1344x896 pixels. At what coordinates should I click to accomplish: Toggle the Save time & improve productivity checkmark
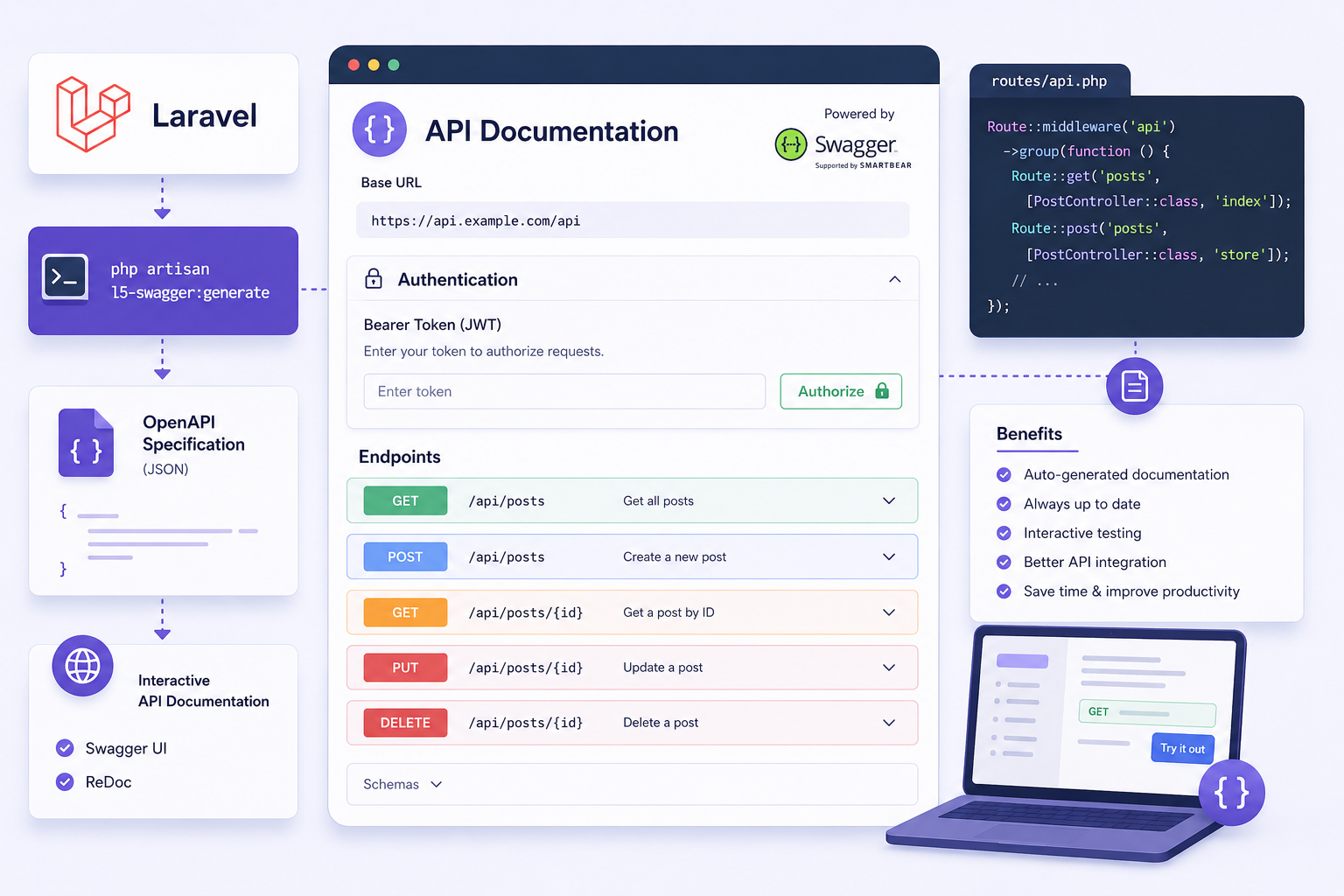coord(1004,591)
